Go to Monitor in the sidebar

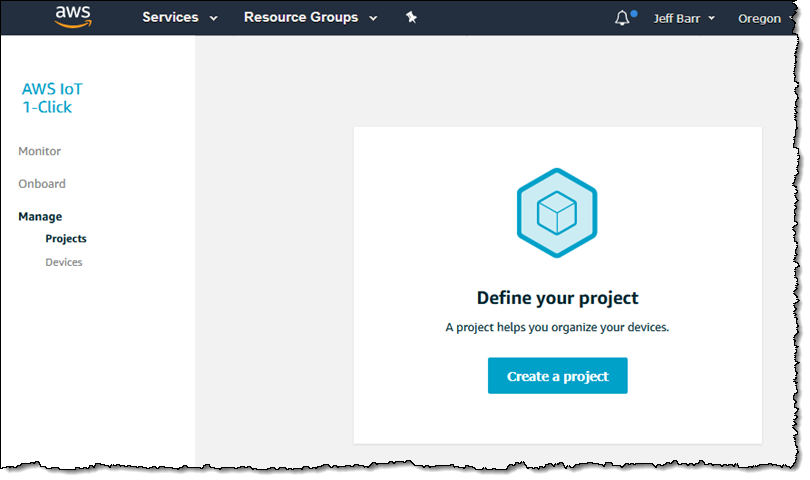coord(39,151)
